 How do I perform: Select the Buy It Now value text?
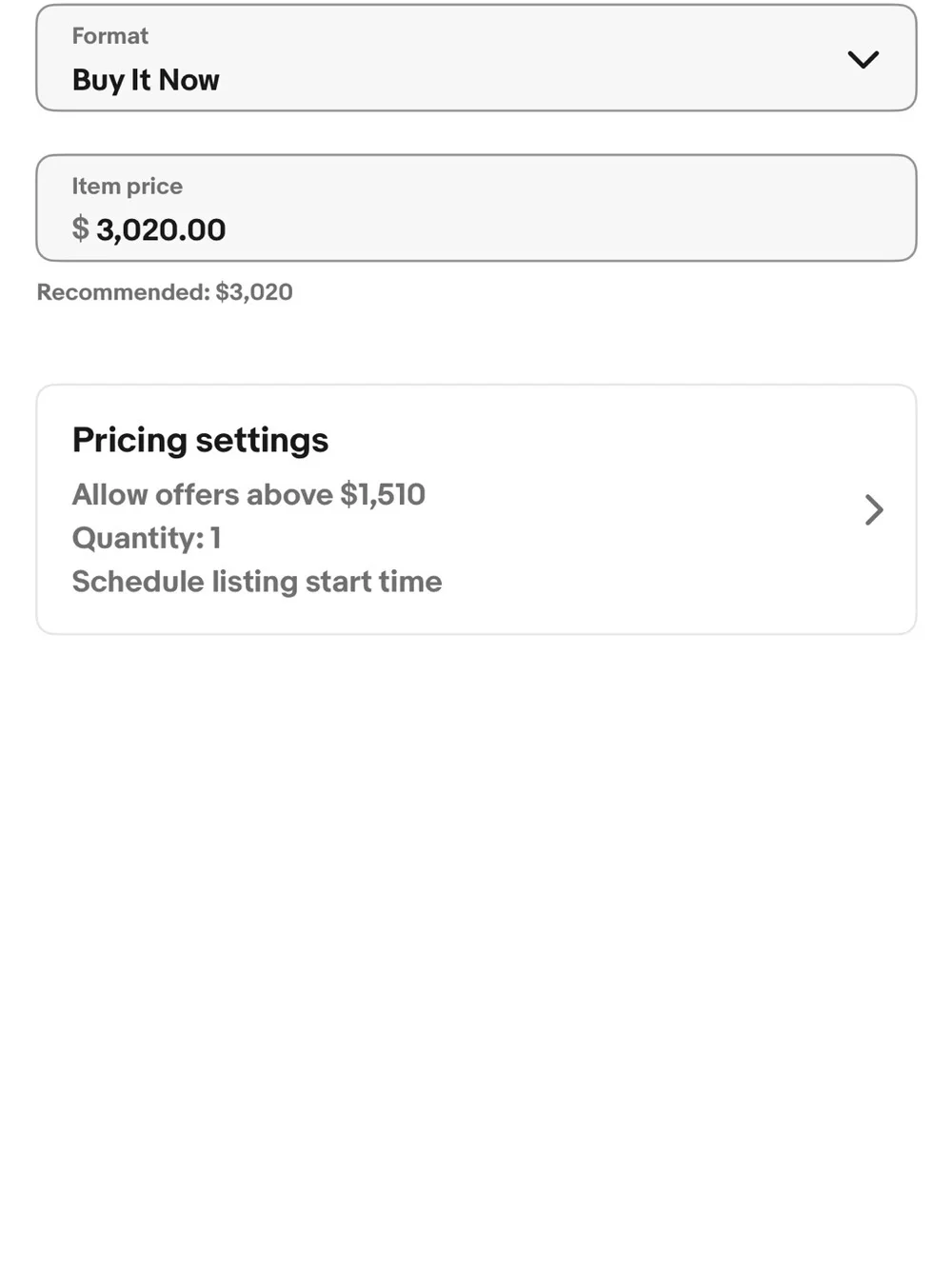click(146, 80)
